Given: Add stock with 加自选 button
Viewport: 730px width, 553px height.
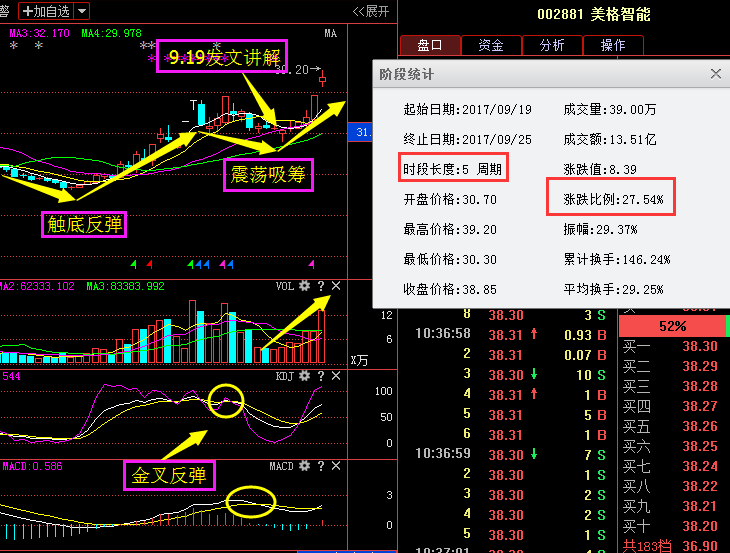Looking at the screenshot, I should pos(46,11).
